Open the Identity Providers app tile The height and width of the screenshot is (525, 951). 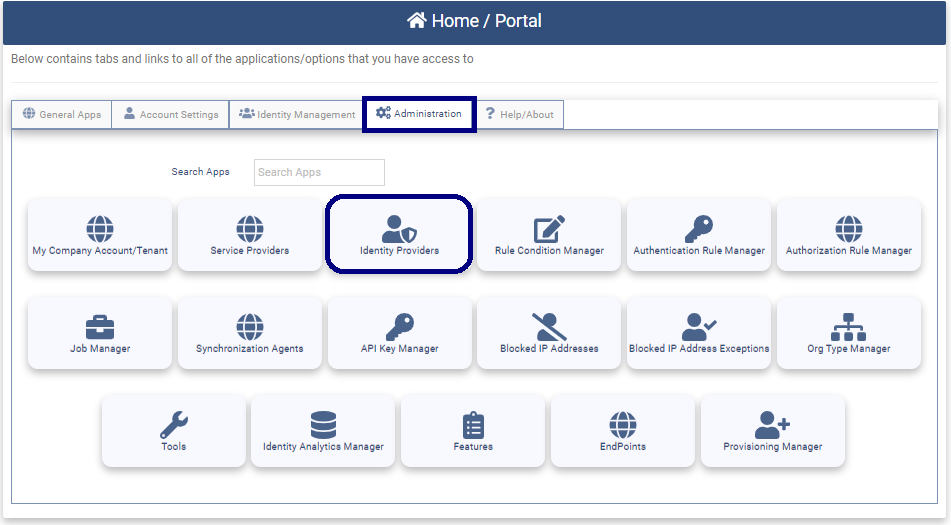(x=399, y=235)
